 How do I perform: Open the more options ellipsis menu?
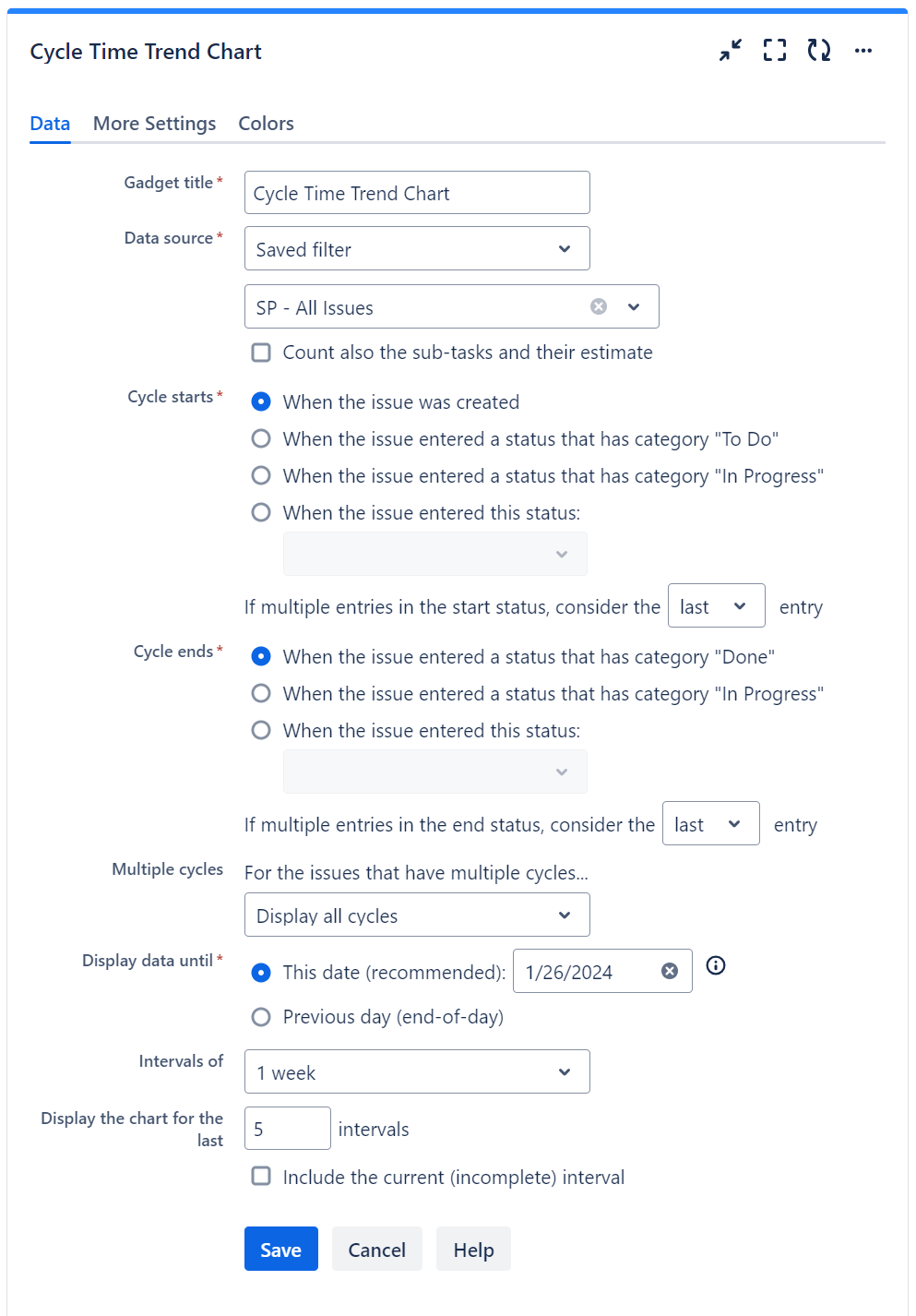[863, 51]
